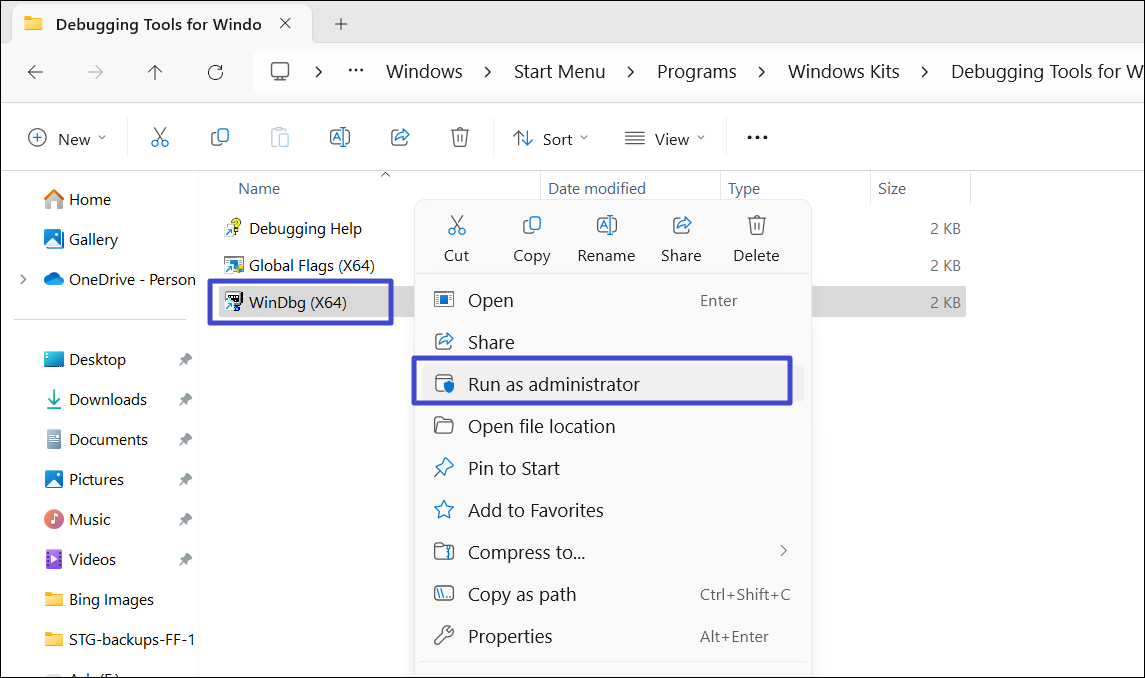Open the See more options ellipsis

pos(757,138)
